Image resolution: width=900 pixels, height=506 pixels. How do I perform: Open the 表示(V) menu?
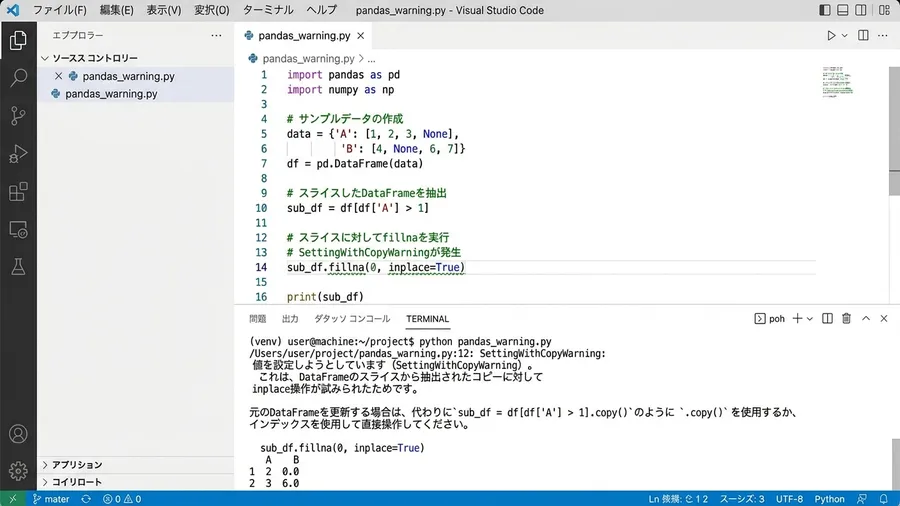tap(164, 10)
